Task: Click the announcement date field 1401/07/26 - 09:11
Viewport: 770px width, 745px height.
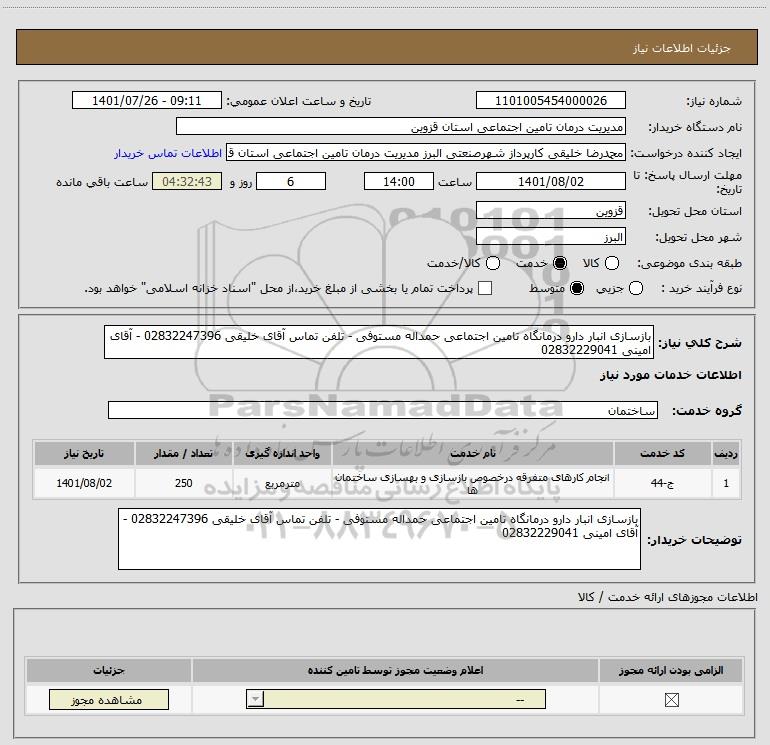Action: tap(147, 101)
